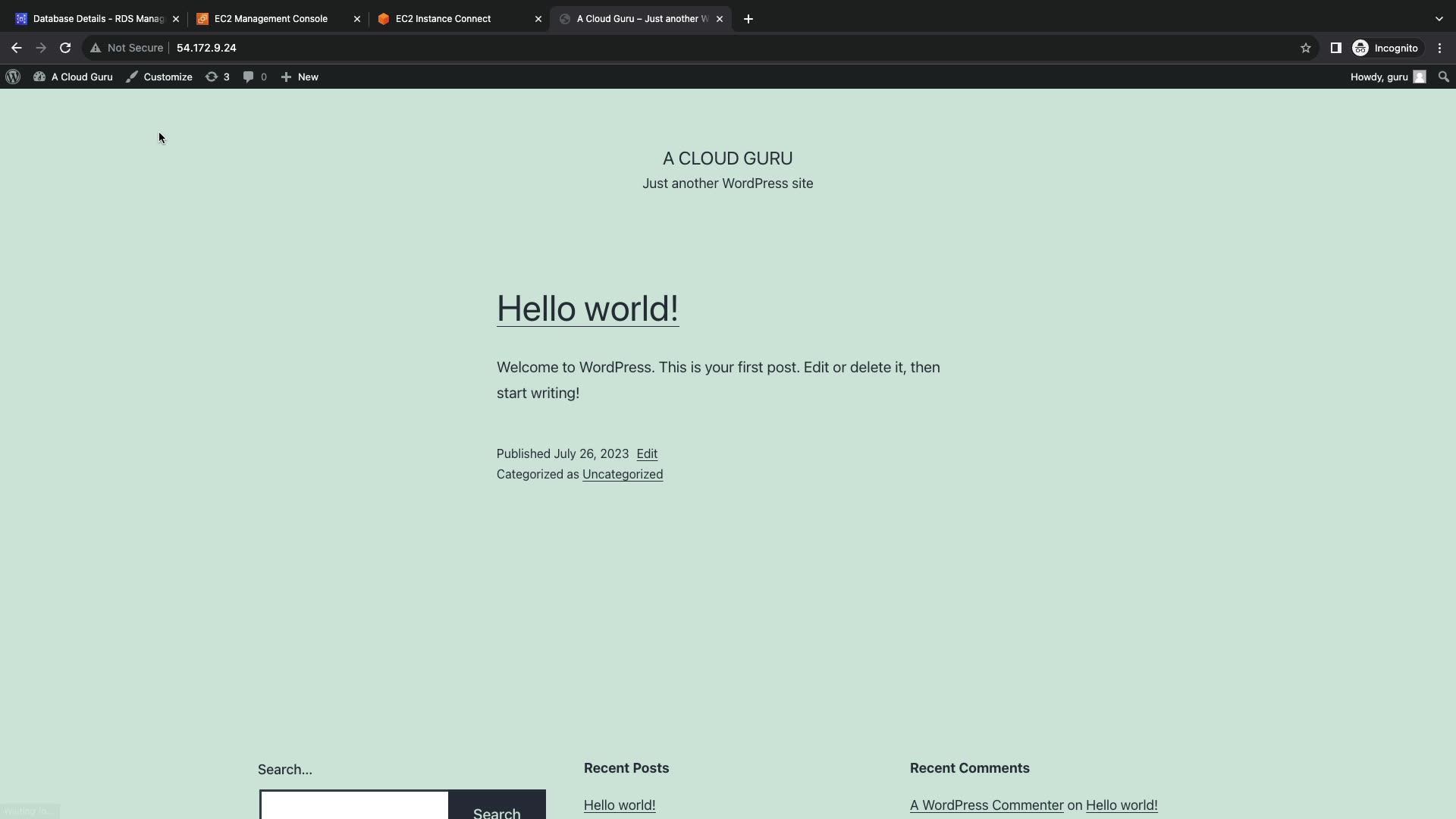This screenshot has height=819, width=1456.
Task: Click the Edit link beside publish date
Action: (x=647, y=453)
